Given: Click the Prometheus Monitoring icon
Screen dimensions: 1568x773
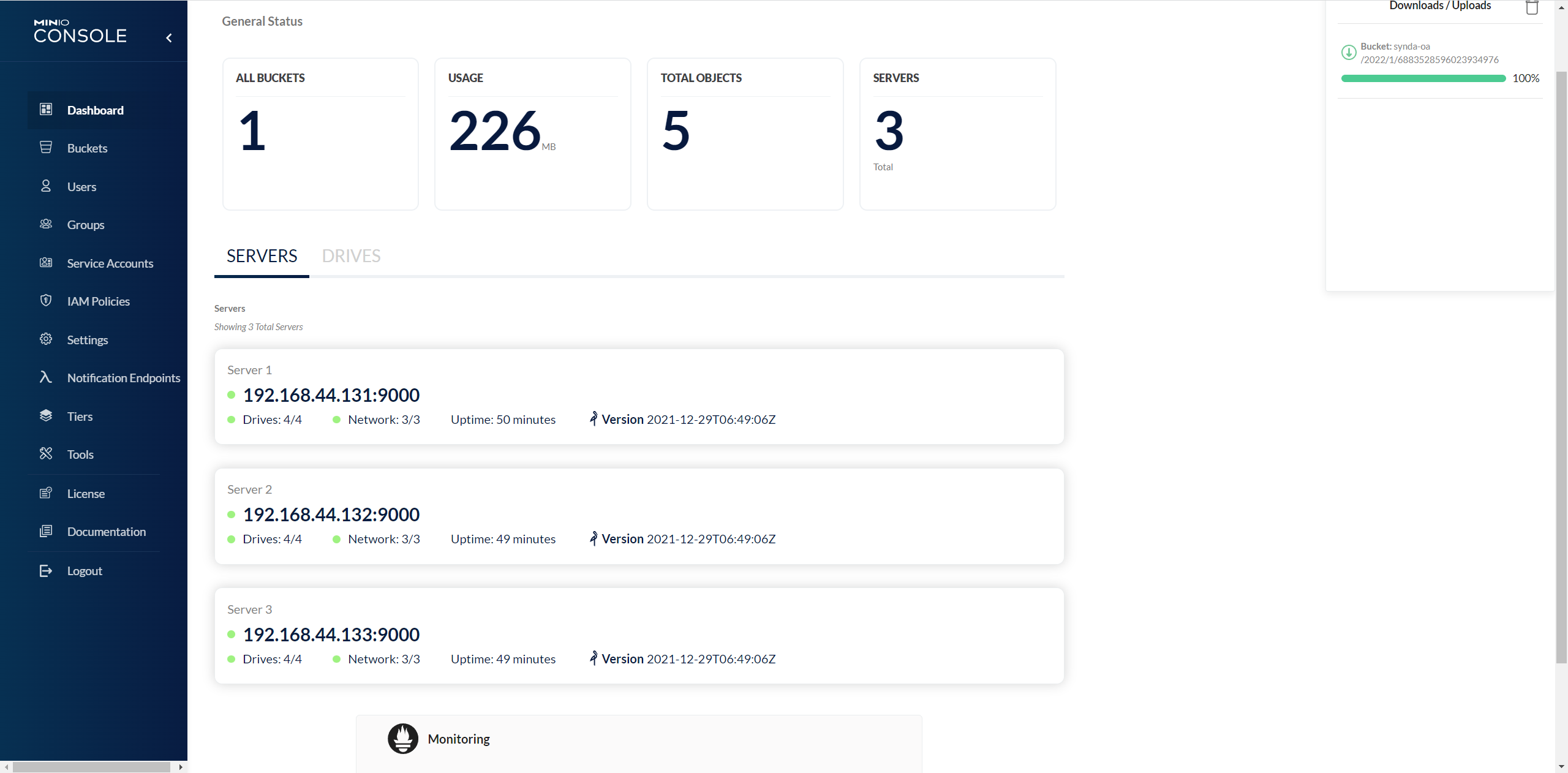Looking at the screenshot, I should pyautogui.click(x=402, y=739).
